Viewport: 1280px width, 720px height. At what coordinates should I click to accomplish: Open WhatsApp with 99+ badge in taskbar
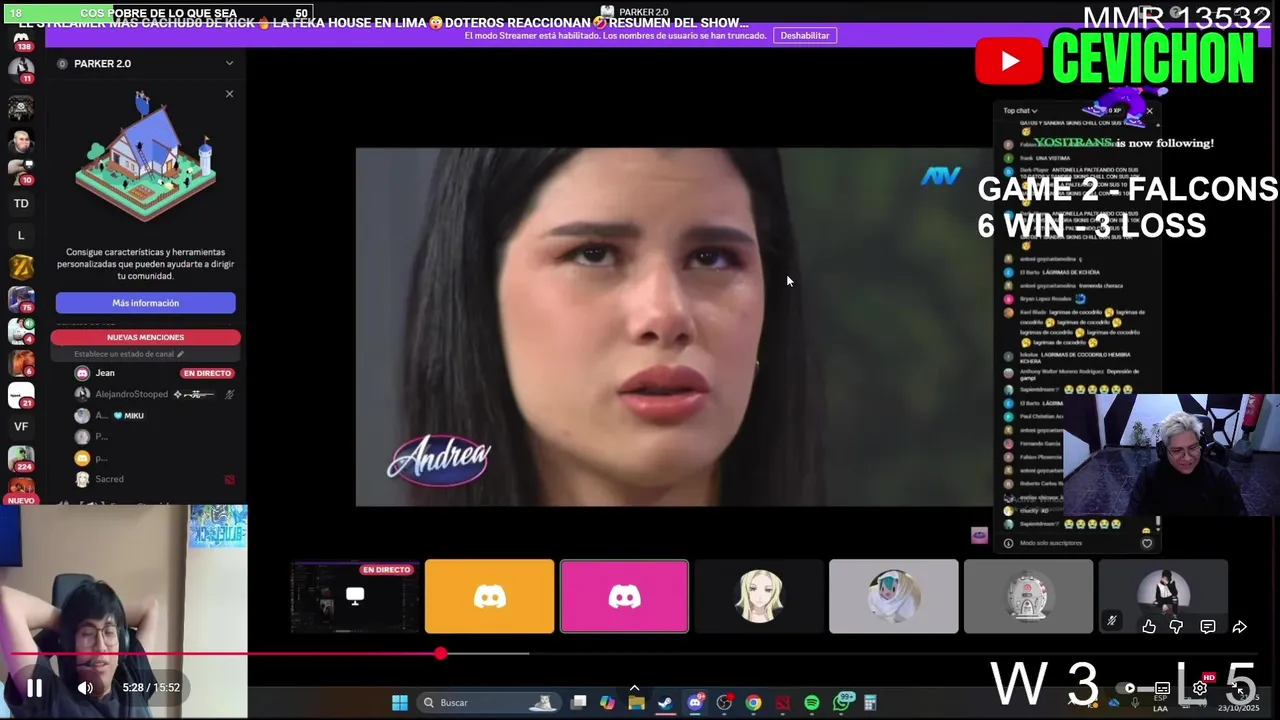(843, 703)
